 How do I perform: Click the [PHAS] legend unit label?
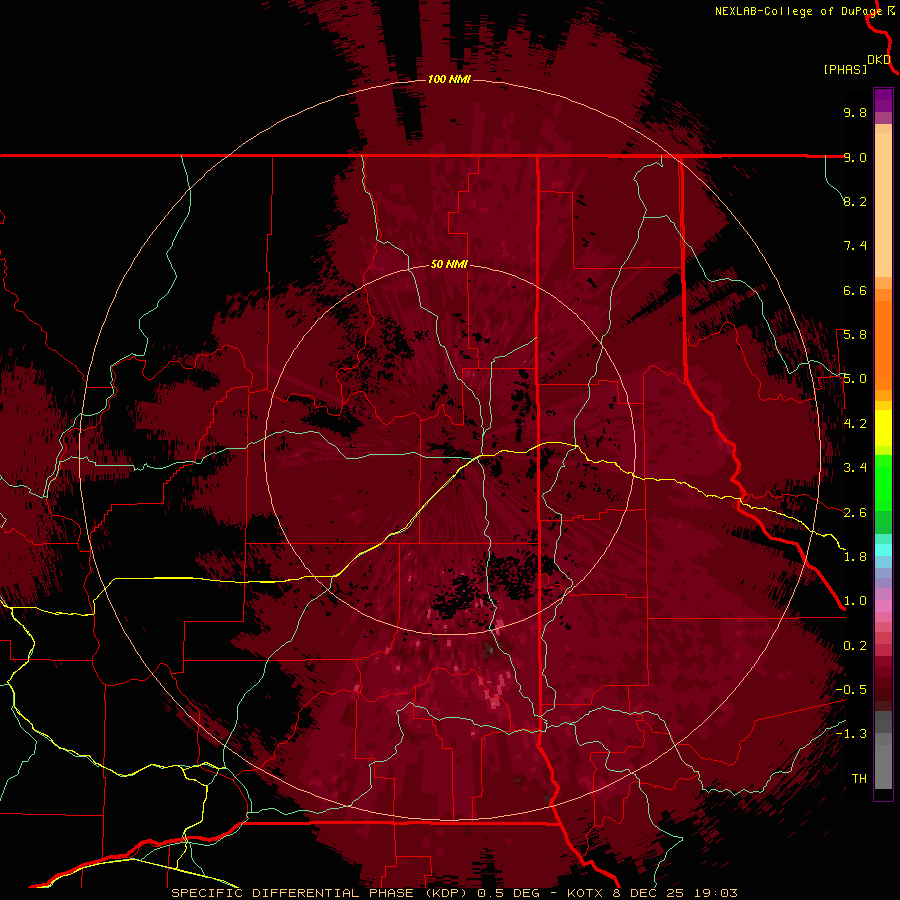[845, 70]
